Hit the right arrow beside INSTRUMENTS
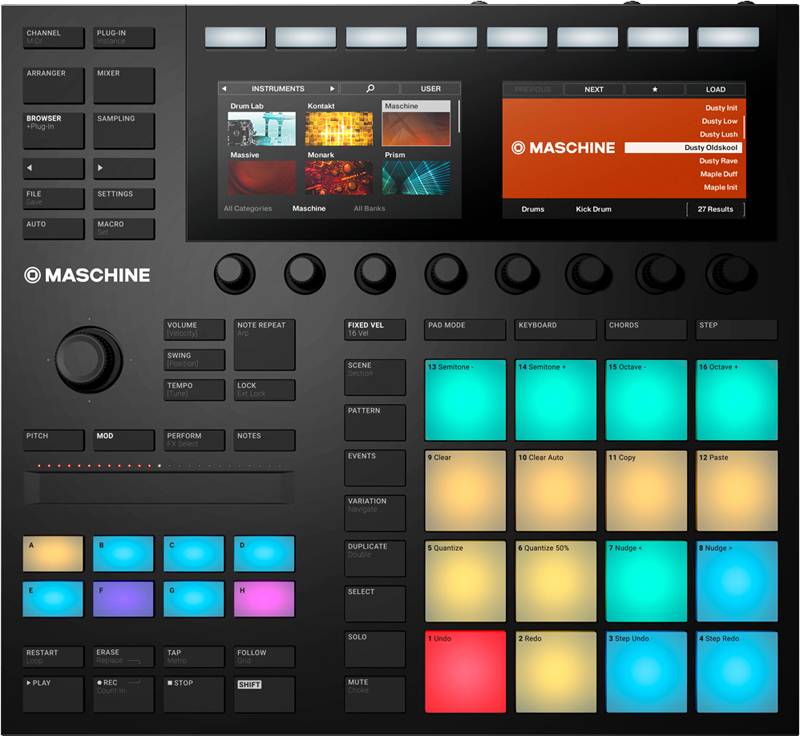The height and width of the screenshot is (736, 800). 332,89
